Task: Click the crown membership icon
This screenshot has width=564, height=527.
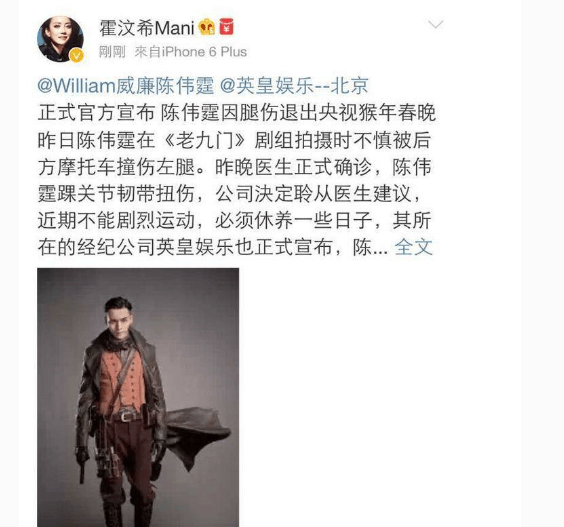Action: click(x=206, y=27)
